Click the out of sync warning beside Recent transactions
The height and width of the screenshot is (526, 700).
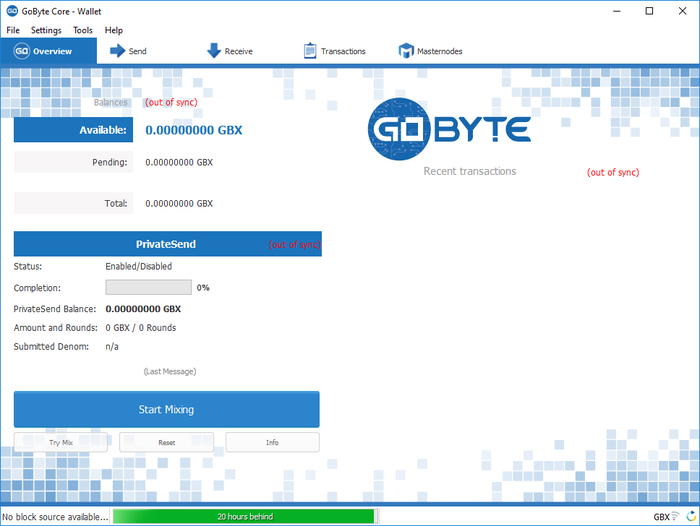pyautogui.click(x=612, y=172)
